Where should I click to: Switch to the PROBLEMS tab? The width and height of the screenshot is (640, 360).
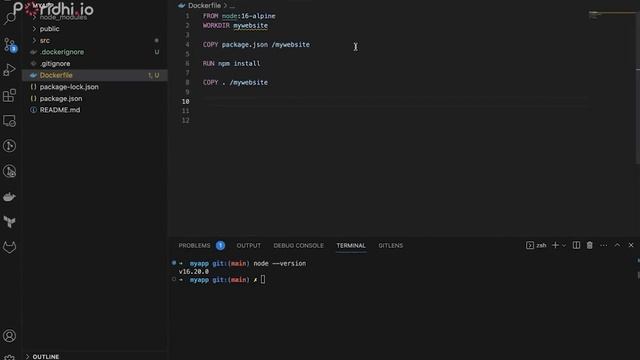194,245
